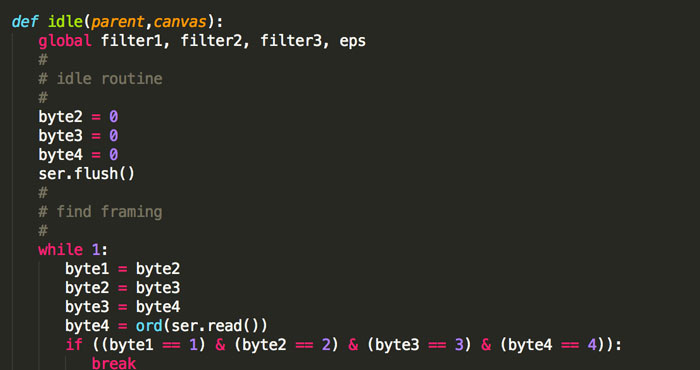Screen dimensions: 700x370
Task: Click the filter2 variable in the global statement
Action: [x=211, y=41]
